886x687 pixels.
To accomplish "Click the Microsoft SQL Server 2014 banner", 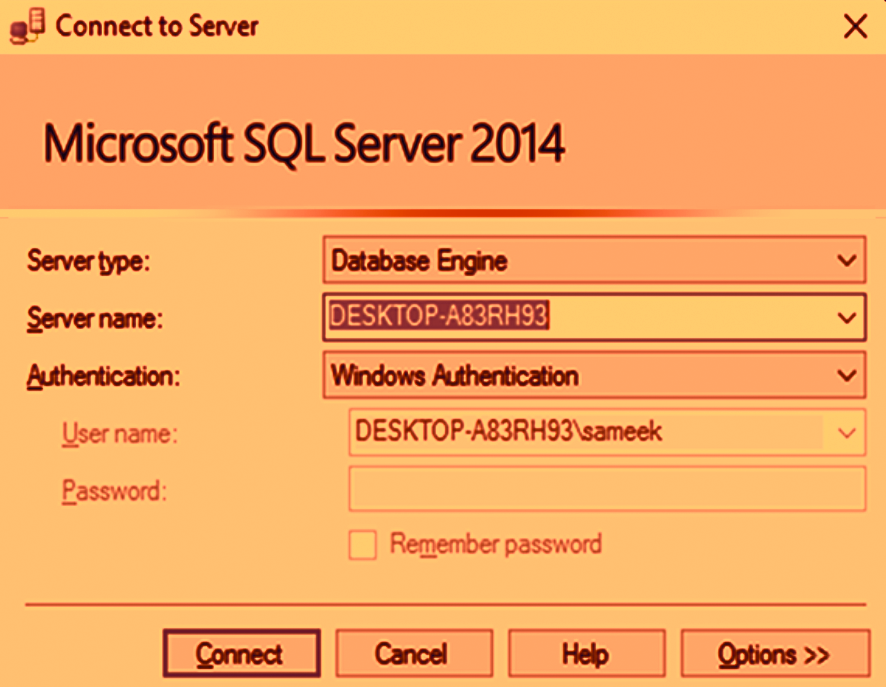I will (304, 143).
